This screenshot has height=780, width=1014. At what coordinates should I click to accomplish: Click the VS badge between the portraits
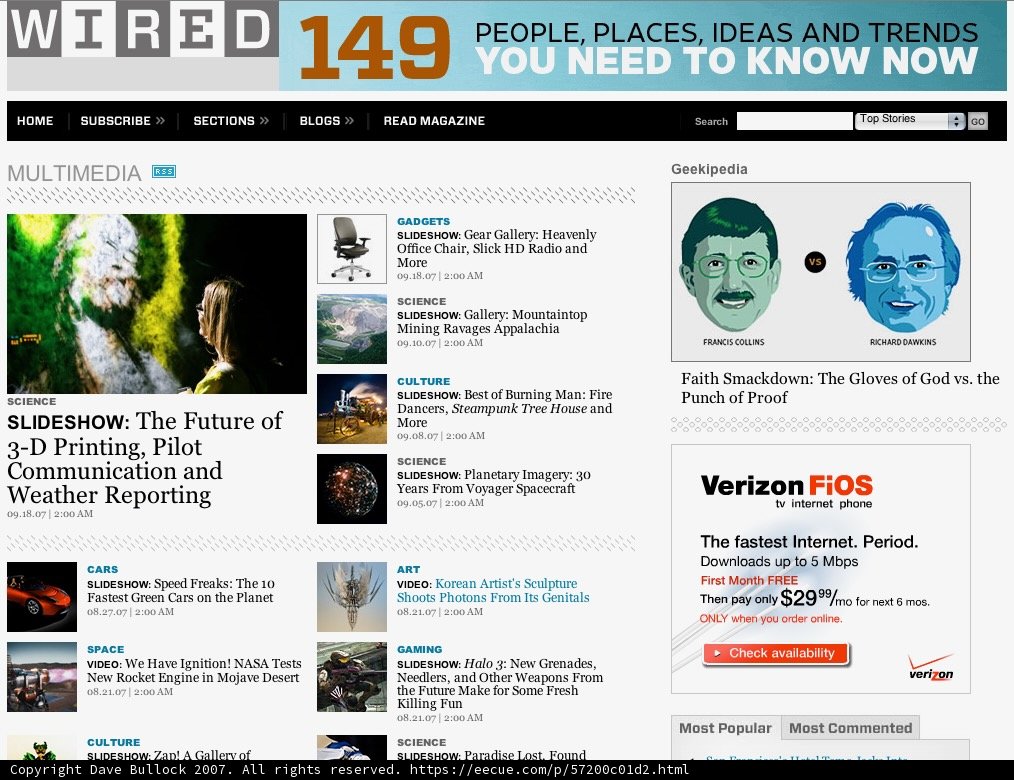(815, 262)
